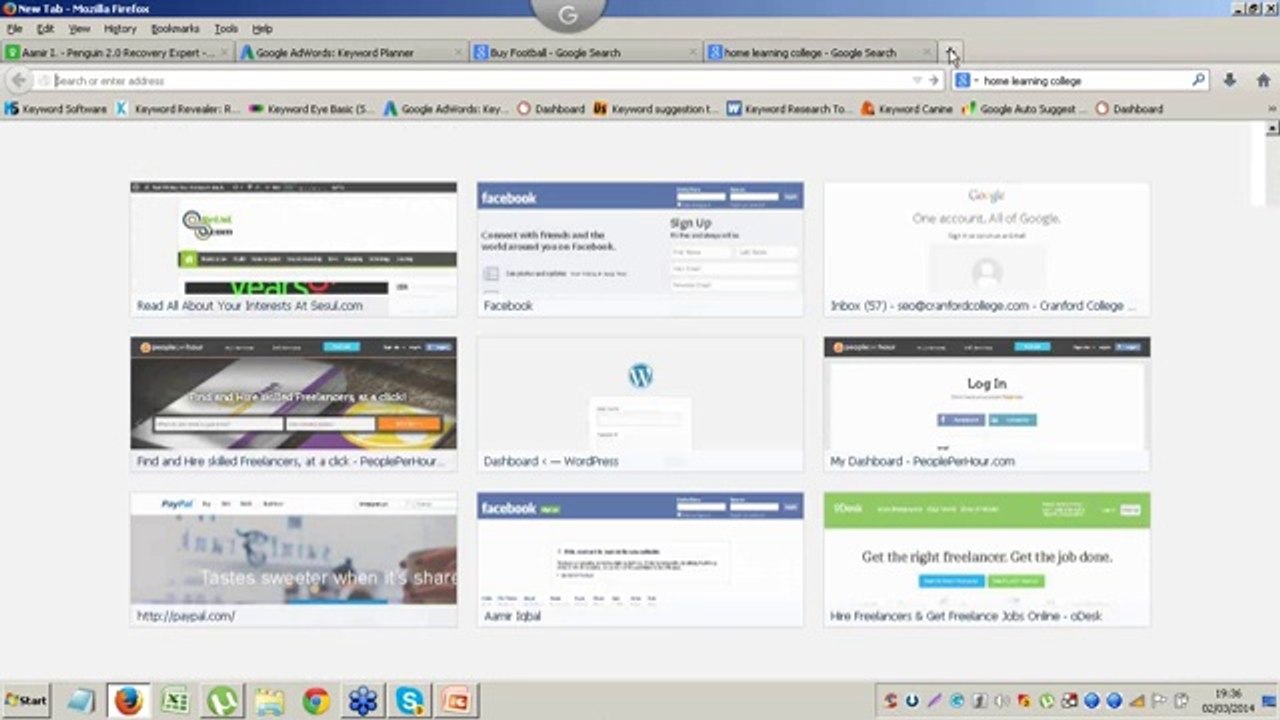Image resolution: width=1280 pixels, height=720 pixels.
Task: Open the Sesul.com thumbnail tile
Action: click(293, 249)
